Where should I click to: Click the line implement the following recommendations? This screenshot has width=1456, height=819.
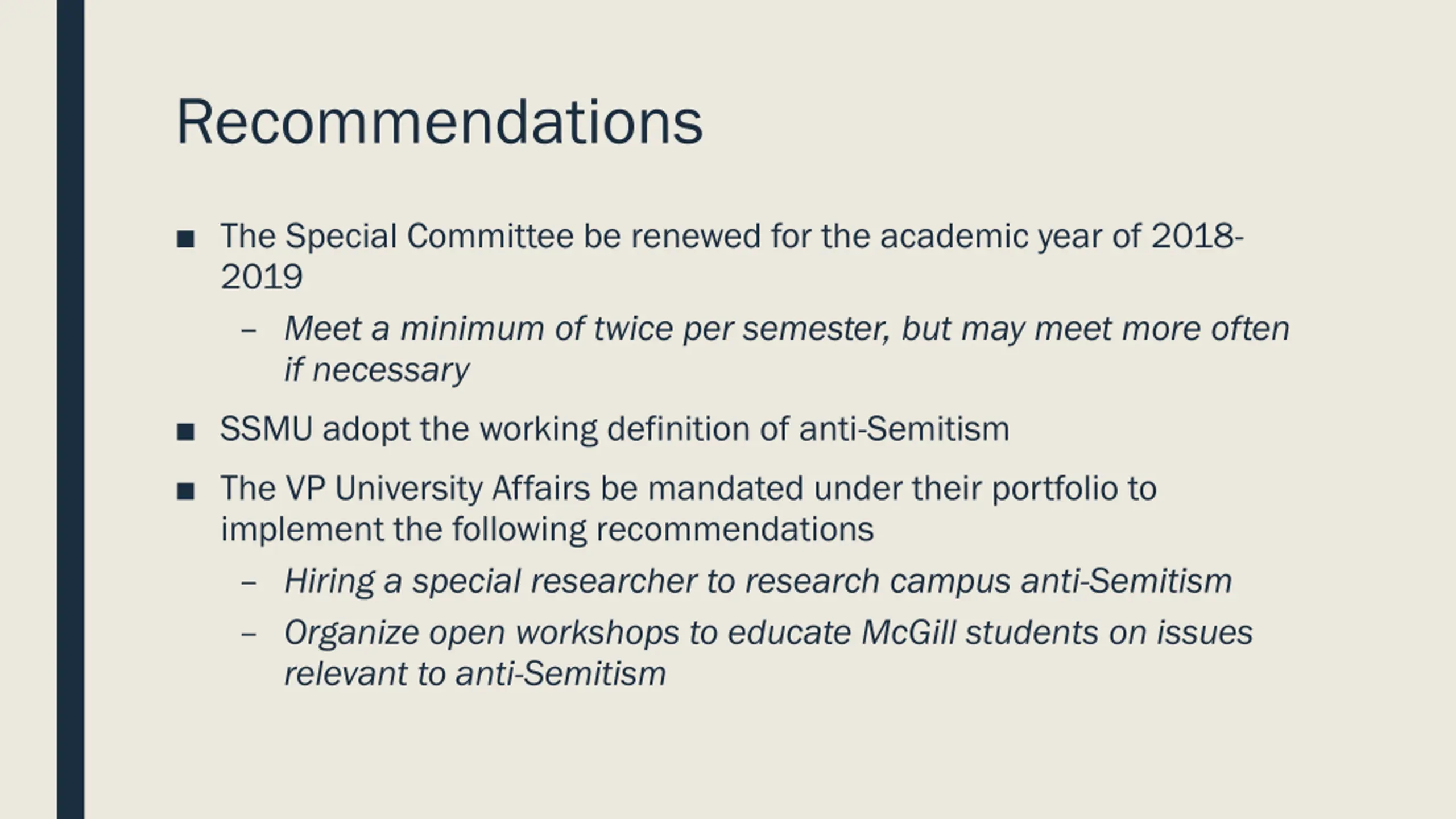pos(547,530)
